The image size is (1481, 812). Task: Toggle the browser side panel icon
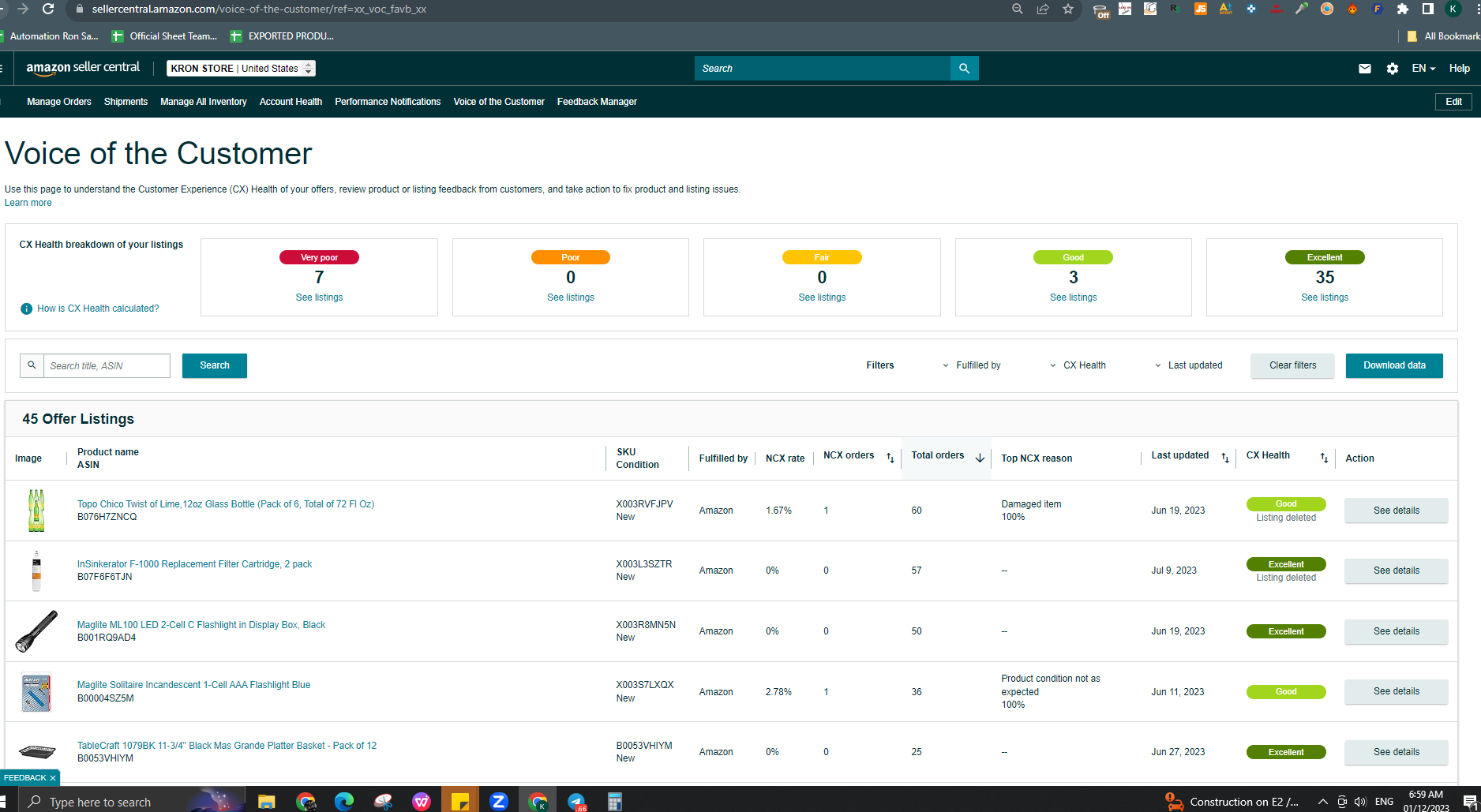(x=1428, y=9)
